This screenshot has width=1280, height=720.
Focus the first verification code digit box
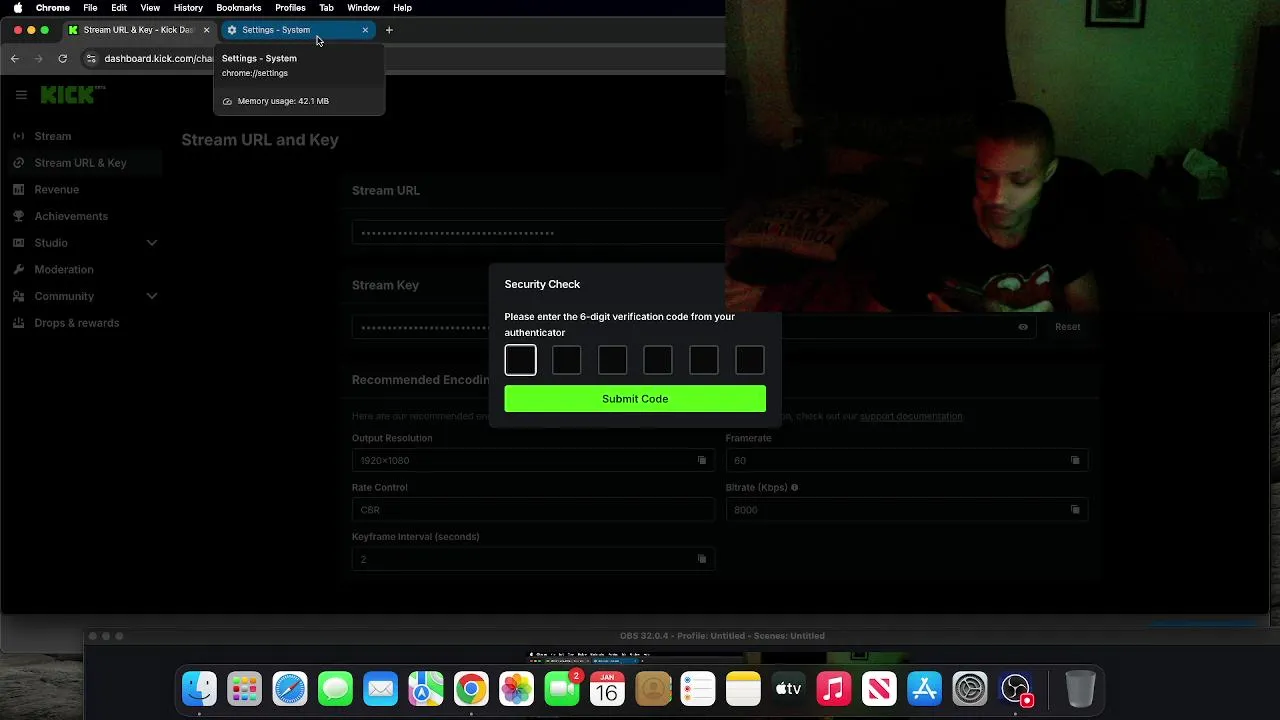(x=520, y=360)
